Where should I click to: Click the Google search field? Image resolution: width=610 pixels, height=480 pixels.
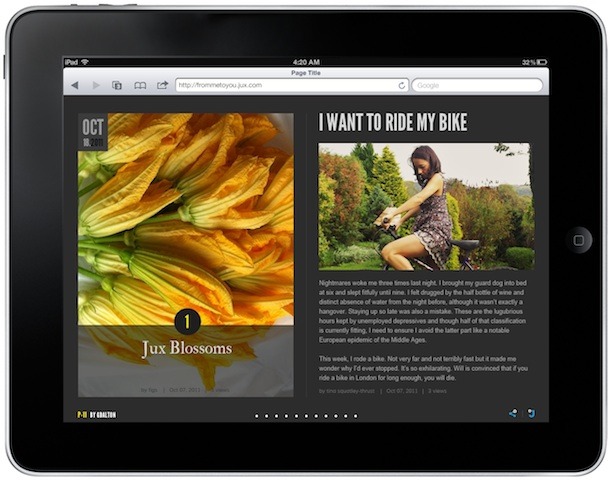(475, 86)
